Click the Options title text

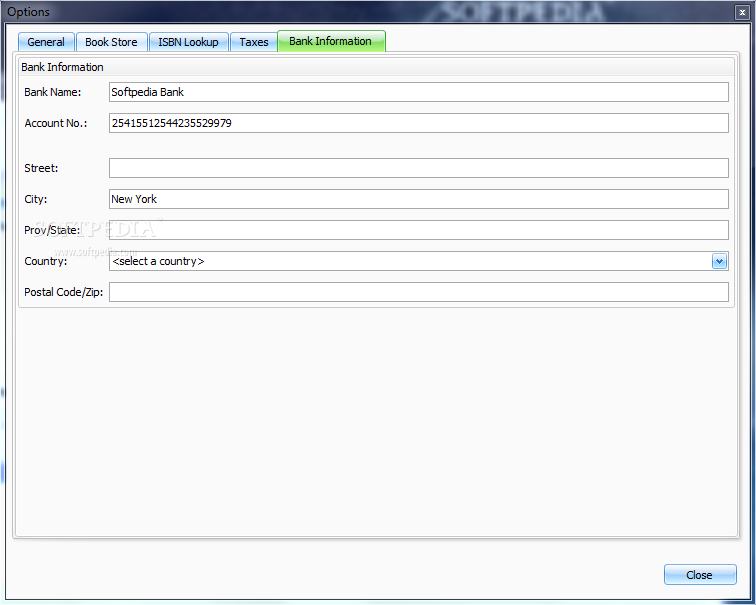(28, 12)
